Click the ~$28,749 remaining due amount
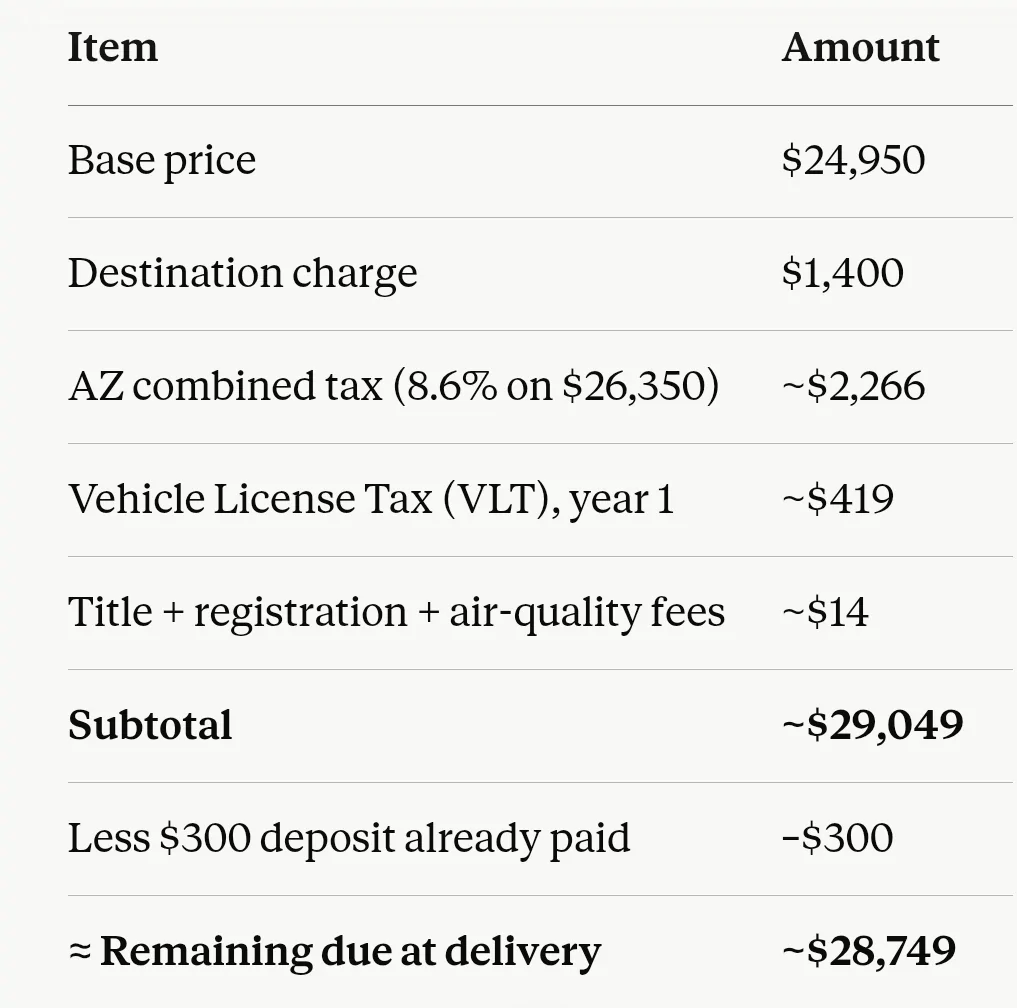This screenshot has height=1008, width=1017. point(869,952)
